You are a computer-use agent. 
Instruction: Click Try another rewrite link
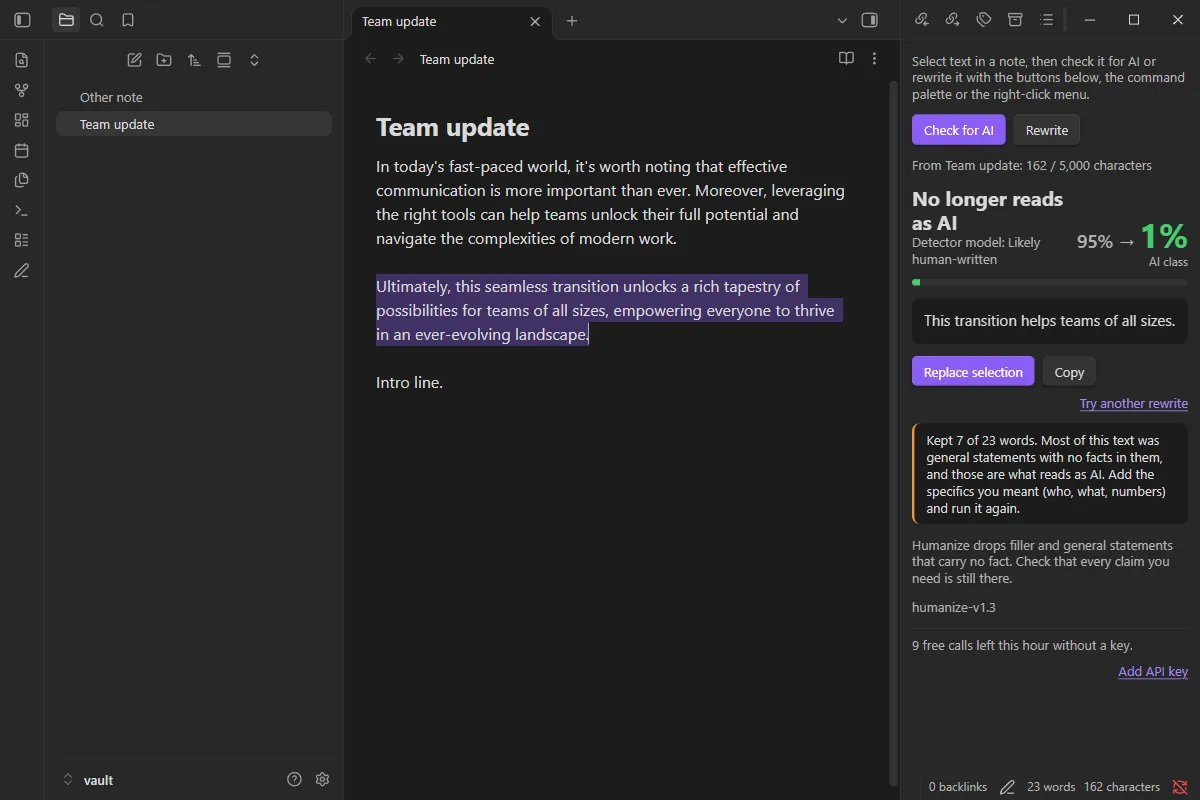(1134, 404)
